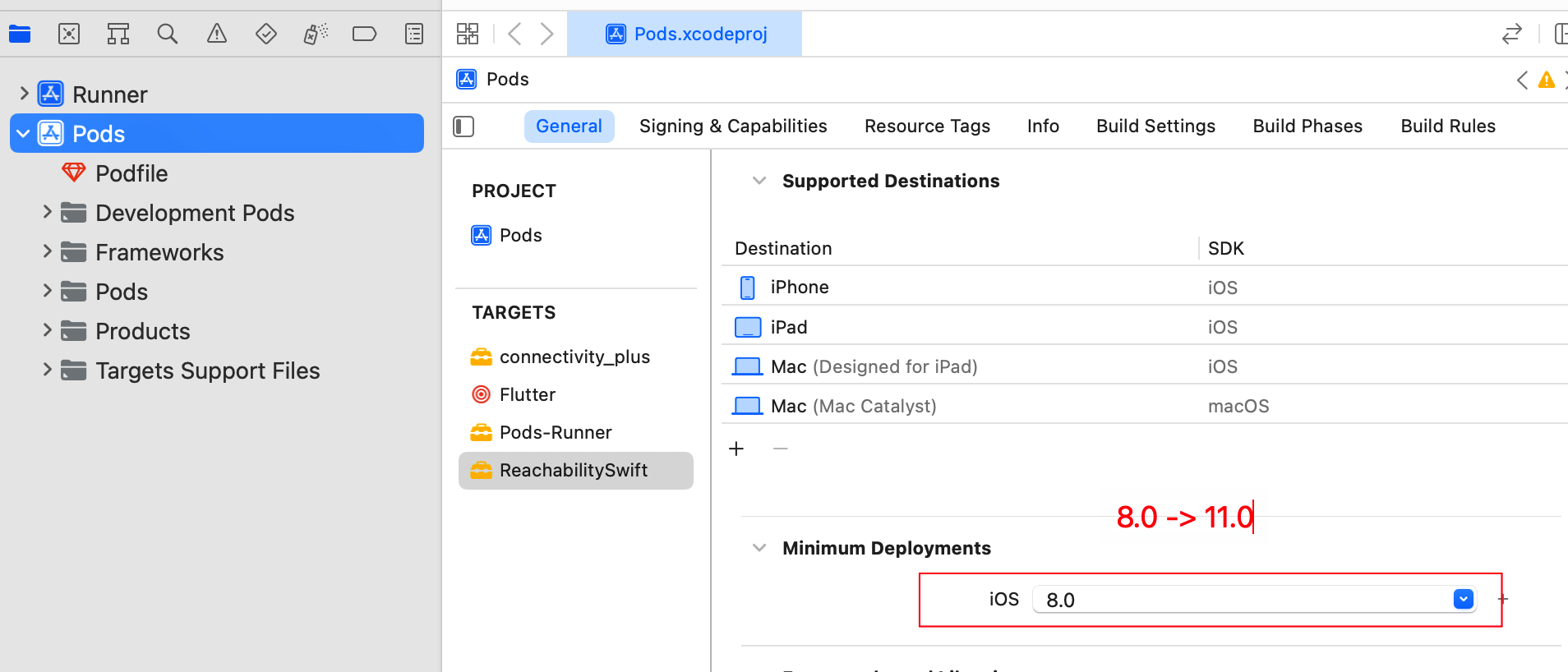The height and width of the screenshot is (672, 1568).
Task: Click the macOS SDK cell
Action: [1238, 406]
